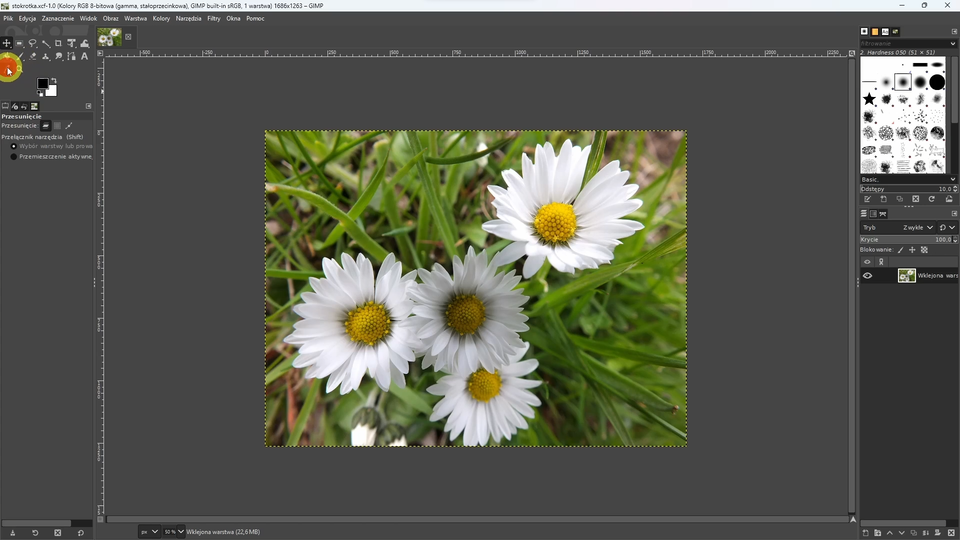Image resolution: width=960 pixels, height=540 pixels.
Task: Choose the Crop tool
Action: pyautogui.click(x=58, y=43)
